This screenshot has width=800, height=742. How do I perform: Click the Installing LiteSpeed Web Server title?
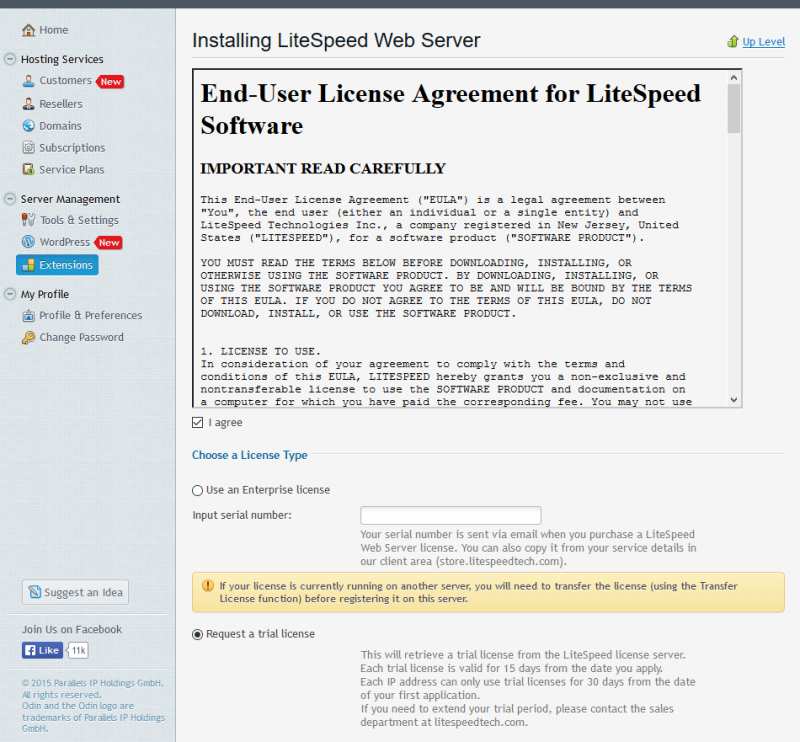click(336, 41)
